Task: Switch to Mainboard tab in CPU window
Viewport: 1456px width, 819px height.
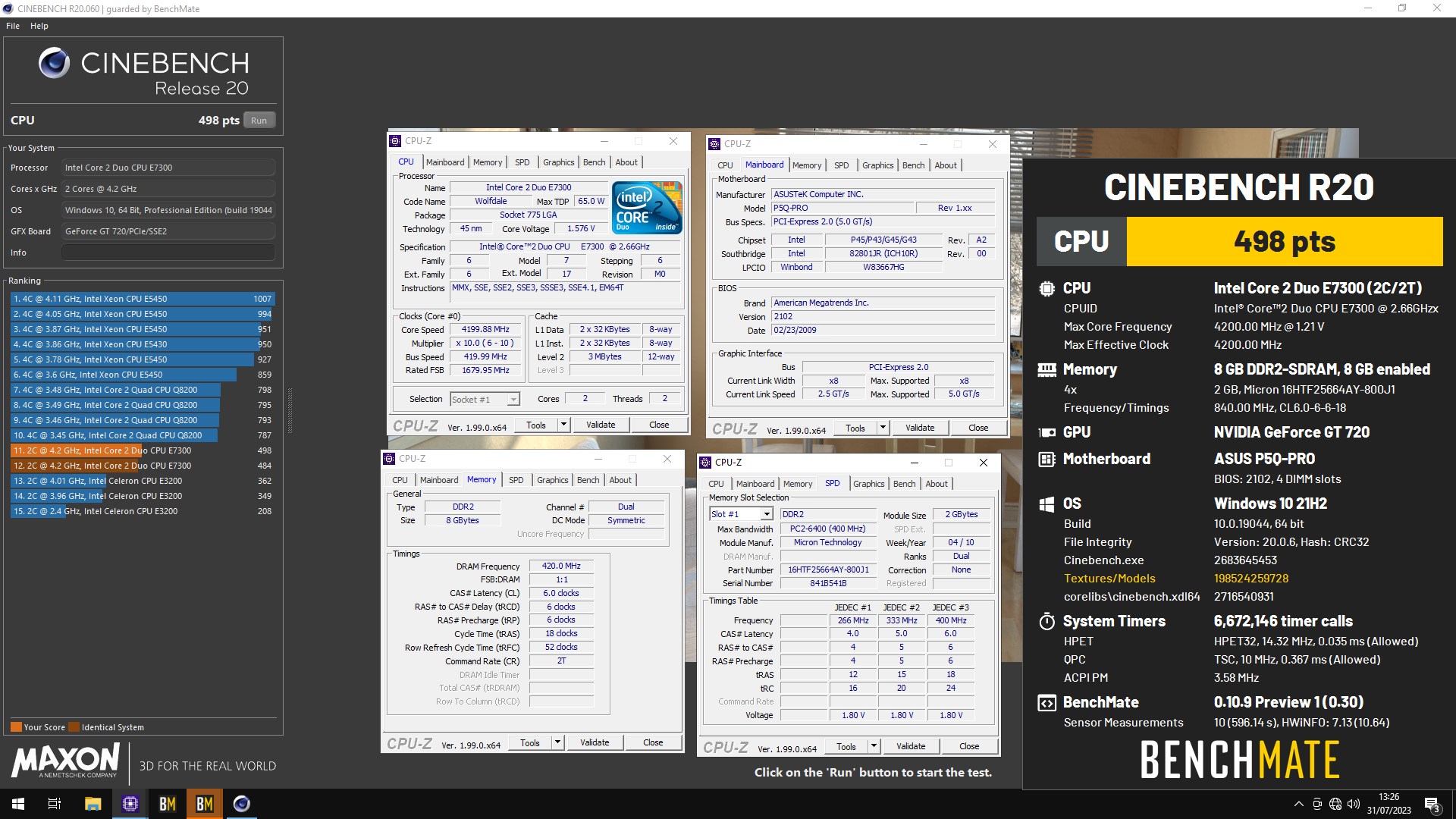Action: [445, 162]
